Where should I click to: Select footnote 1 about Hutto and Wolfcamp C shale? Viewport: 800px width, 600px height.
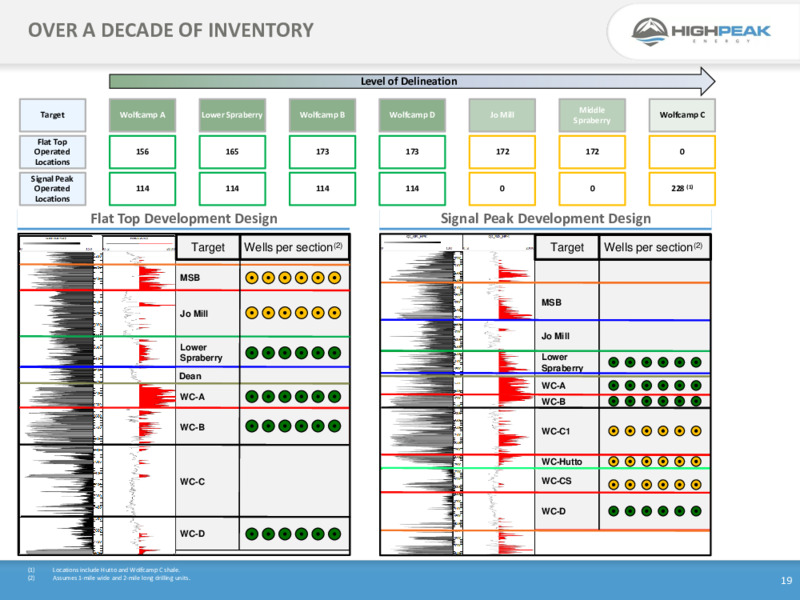(x=104, y=570)
